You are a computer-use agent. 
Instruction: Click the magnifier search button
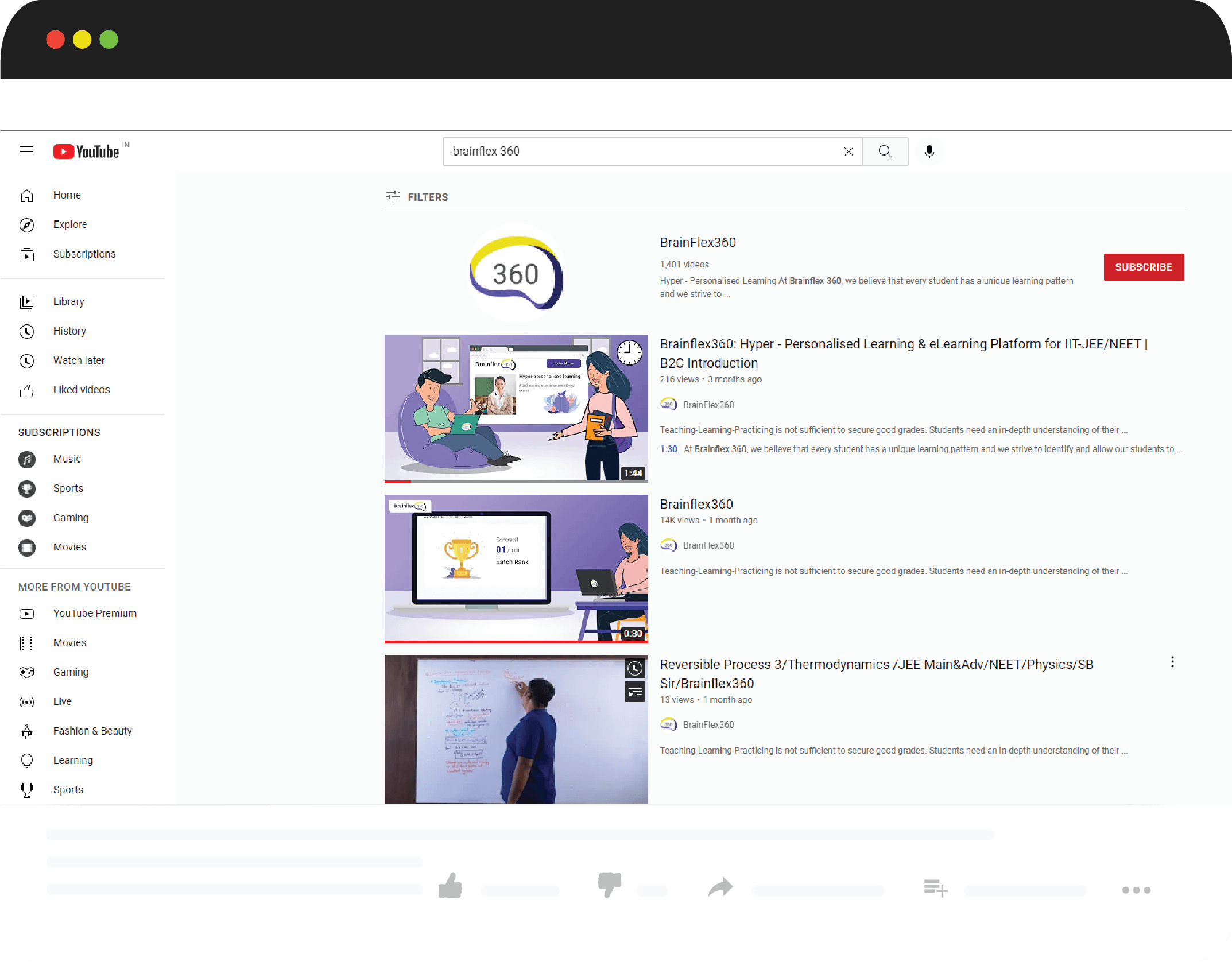coord(885,152)
